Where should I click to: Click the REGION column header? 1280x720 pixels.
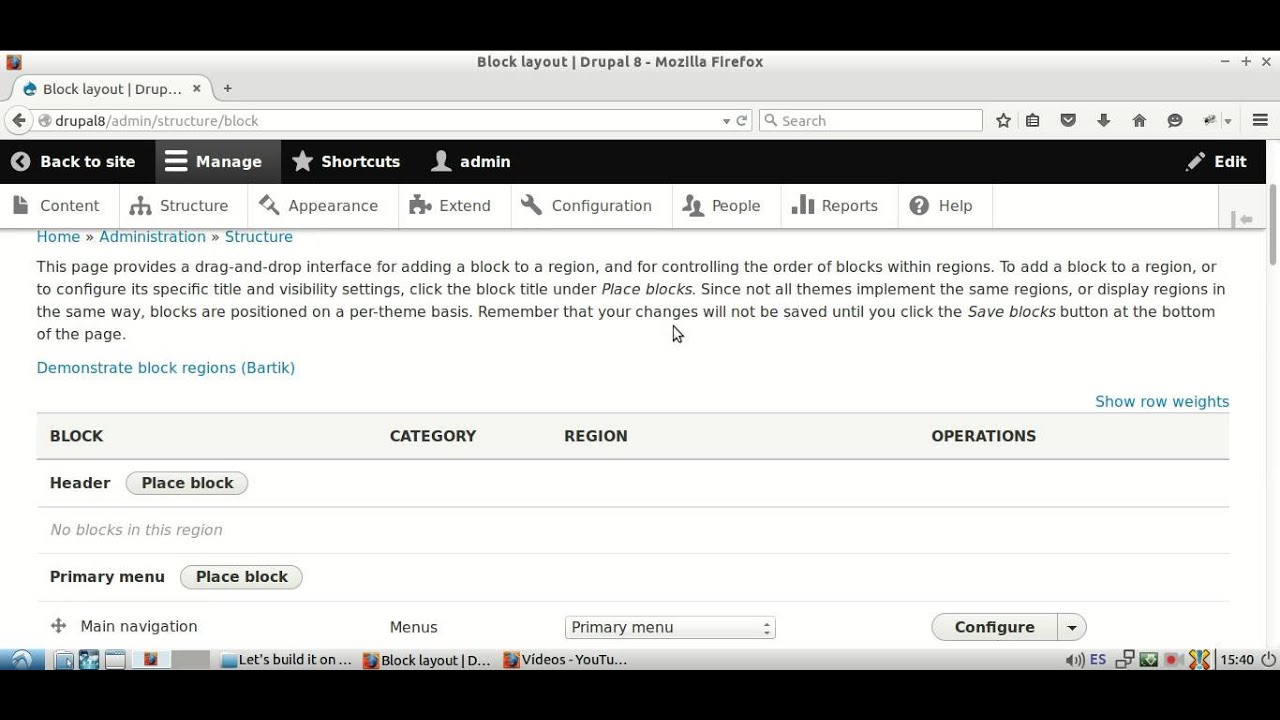point(596,436)
